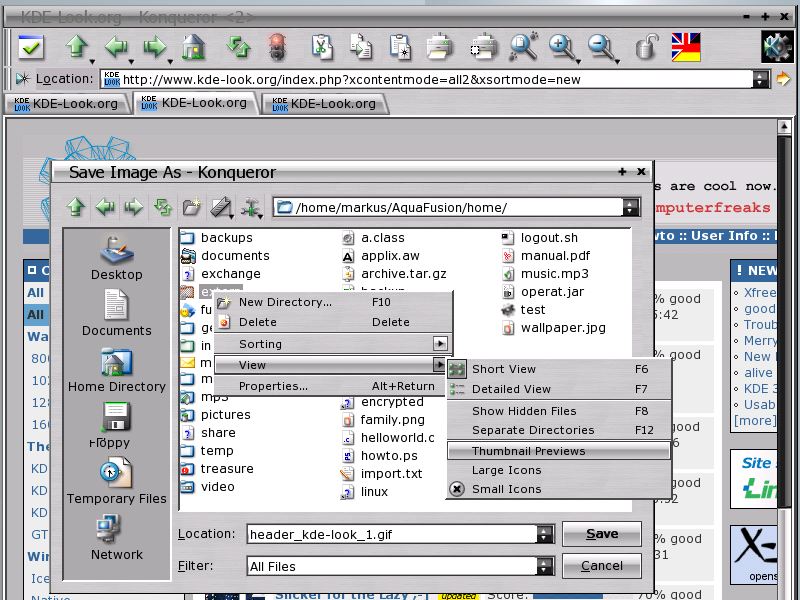Click the Go arrow next to URL bar
This screenshot has height=600, width=800.
pyautogui.click(x=783, y=79)
